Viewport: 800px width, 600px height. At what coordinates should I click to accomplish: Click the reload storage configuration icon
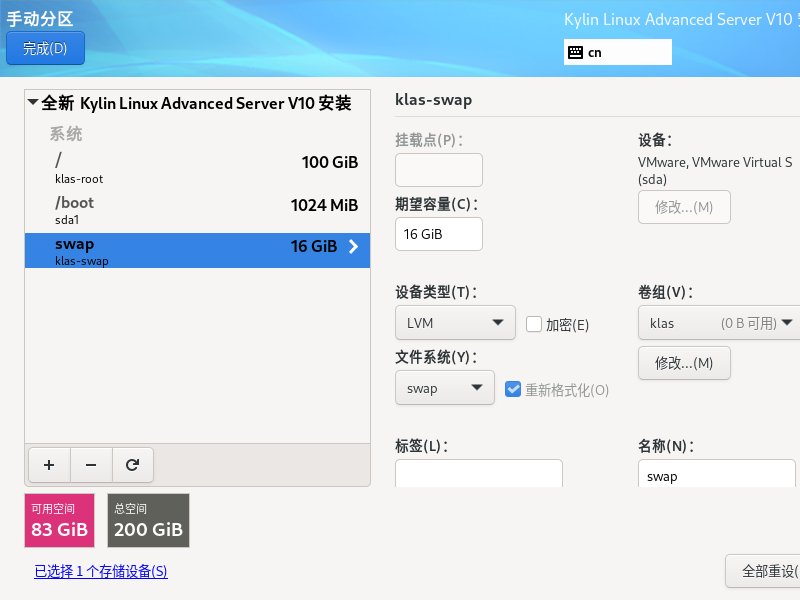click(x=132, y=464)
